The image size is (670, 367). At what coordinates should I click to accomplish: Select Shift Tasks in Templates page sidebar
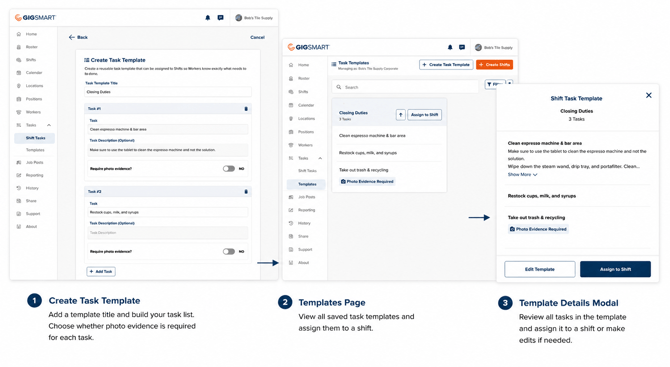pos(307,171)
